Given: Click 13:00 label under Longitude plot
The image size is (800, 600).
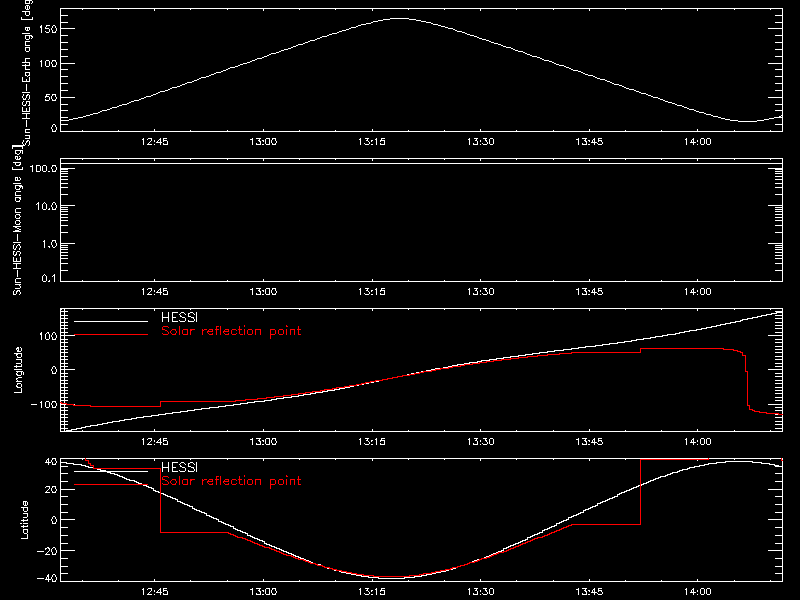Looking at the screenshot, I should tap(263, 442).
